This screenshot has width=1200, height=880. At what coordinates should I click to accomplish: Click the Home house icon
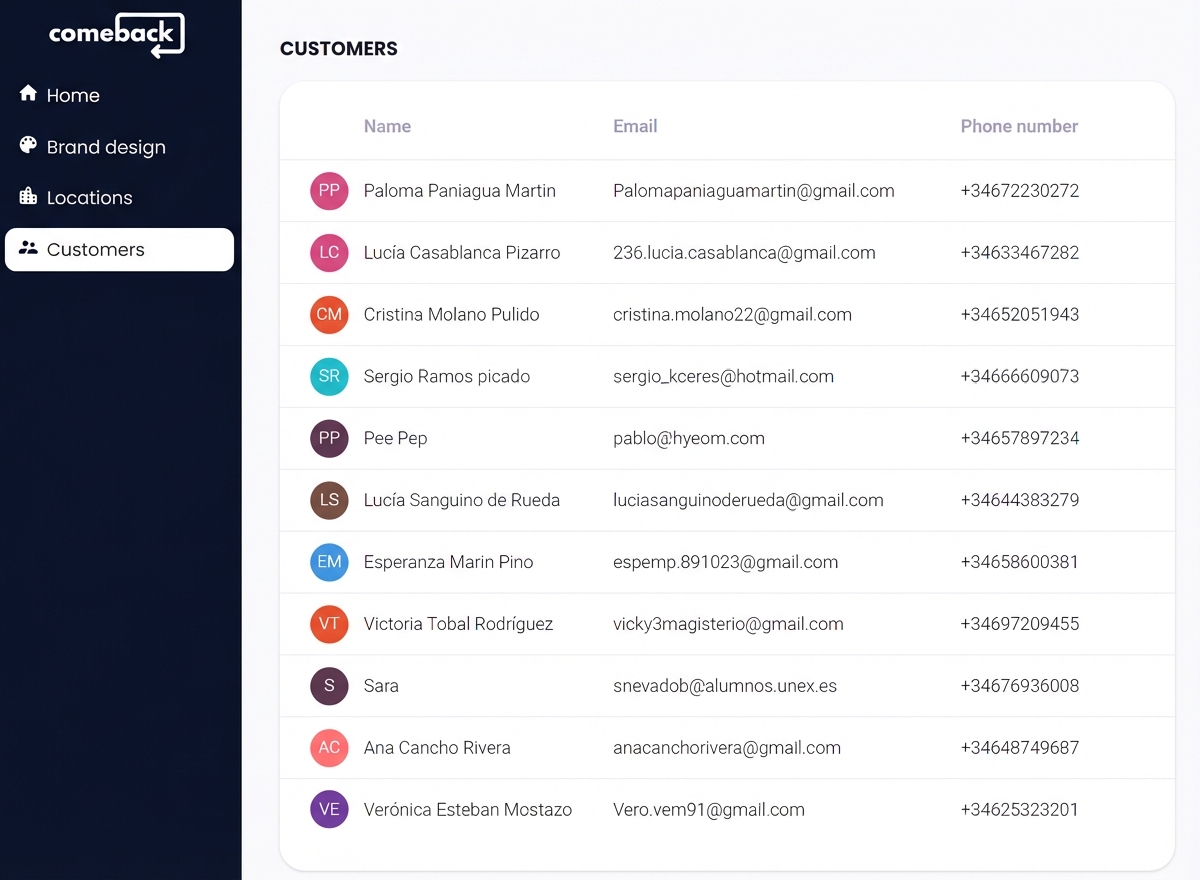coord(28,94)
